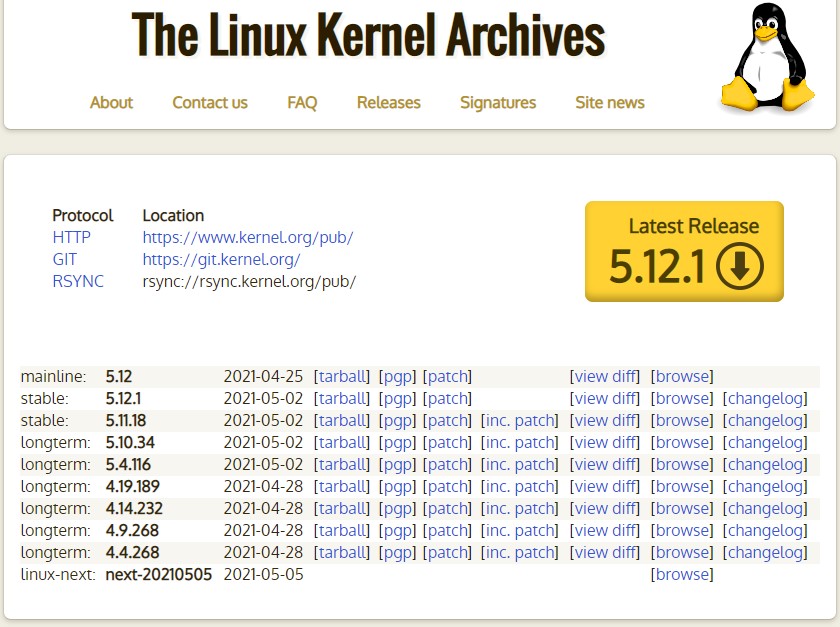The height and width of the screenshot is (627, 840).
Task: Open the FAQ page
Action: 302,102
